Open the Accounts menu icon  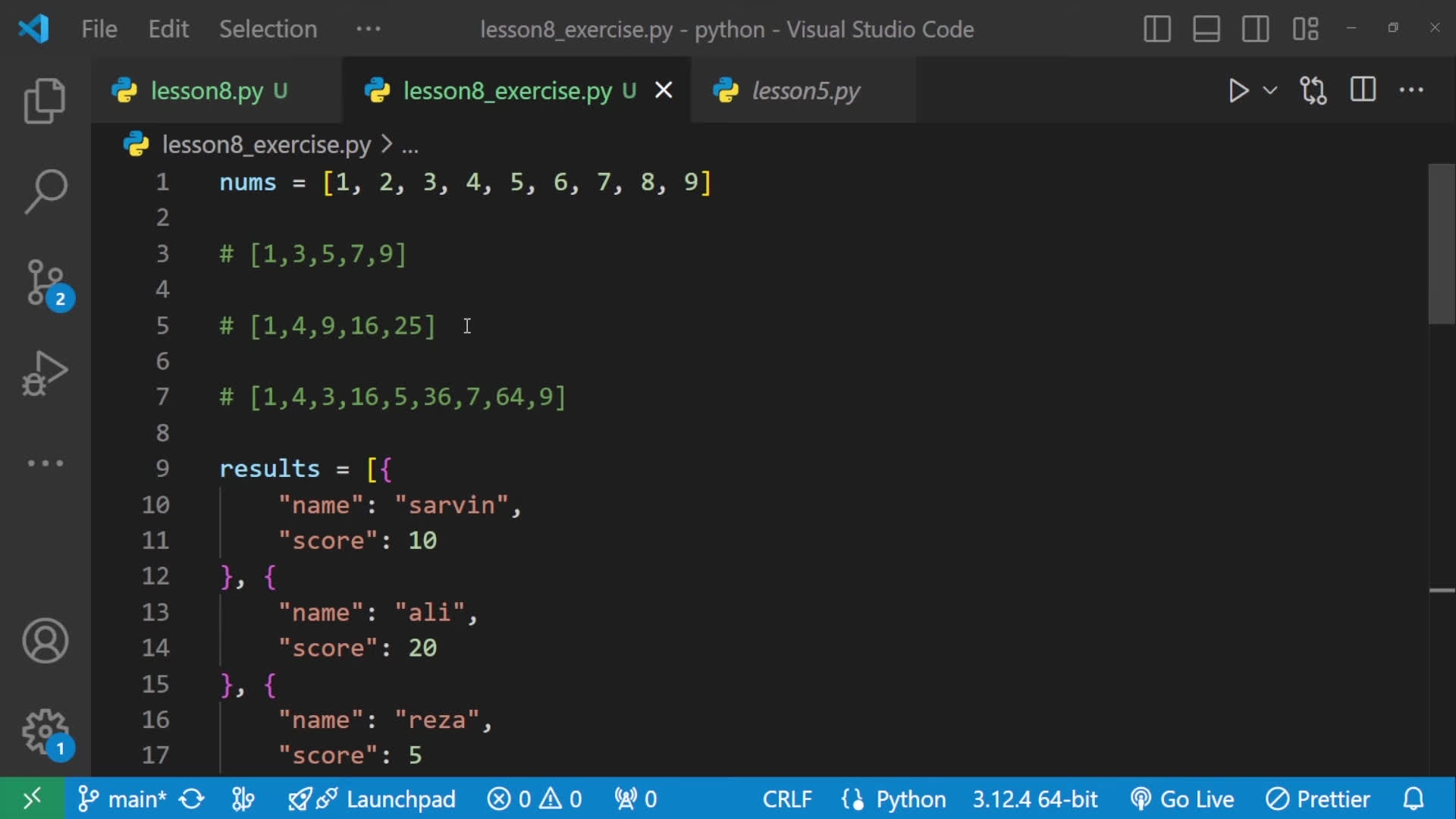click(45, 642)
